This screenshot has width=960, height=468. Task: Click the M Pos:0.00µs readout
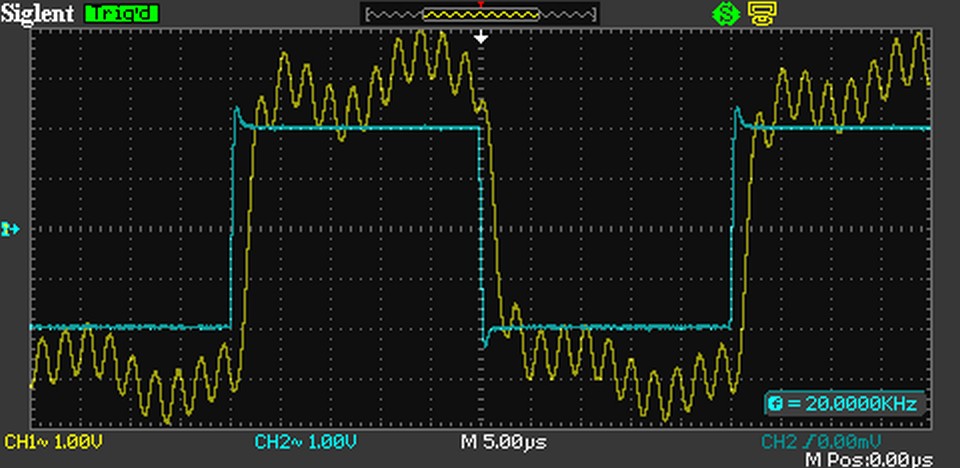tap(869, 459)
